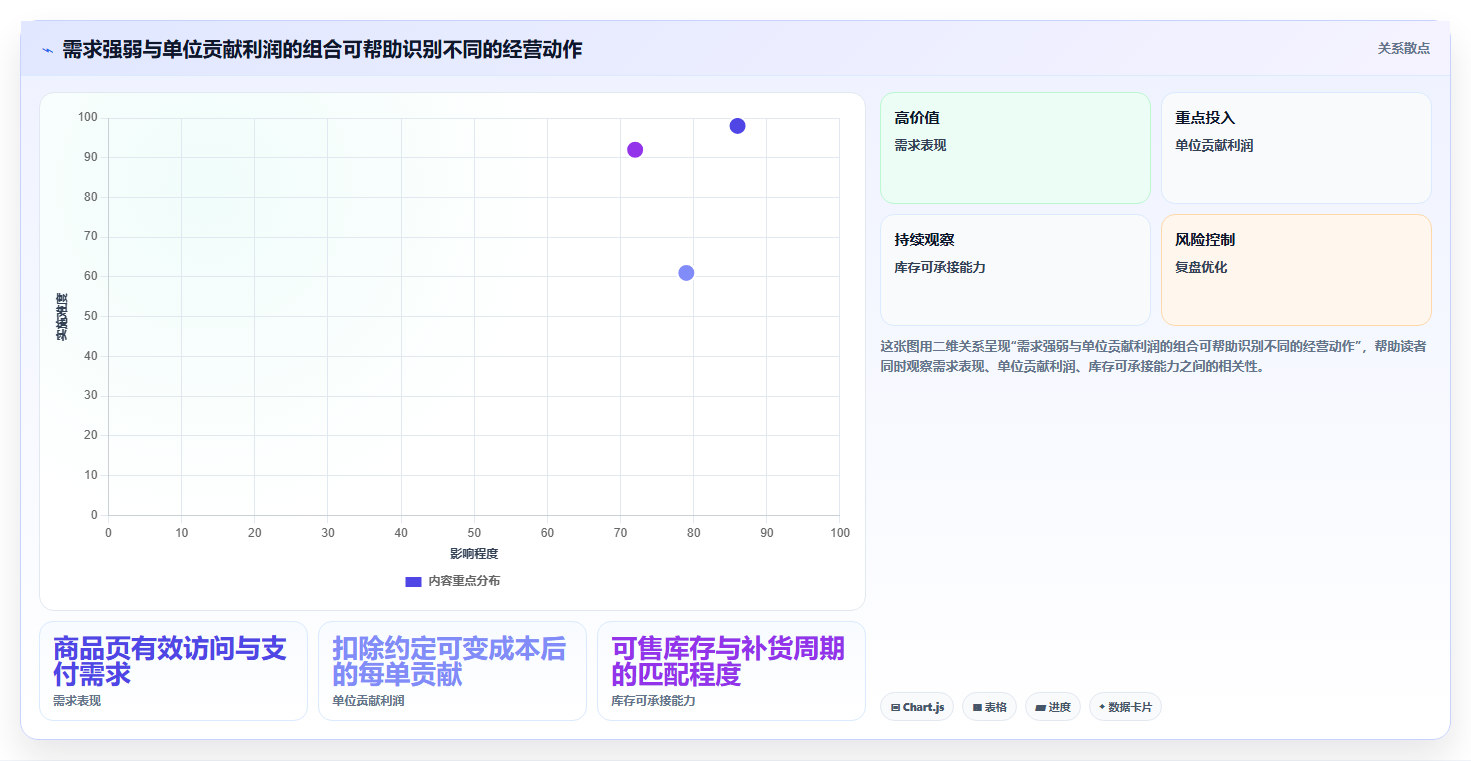Image resolution: width=1471 pixels, height=761 pixels.
Task: Click the 库存可承接能力 caption under the third metric card
Action: coord(653,701)
